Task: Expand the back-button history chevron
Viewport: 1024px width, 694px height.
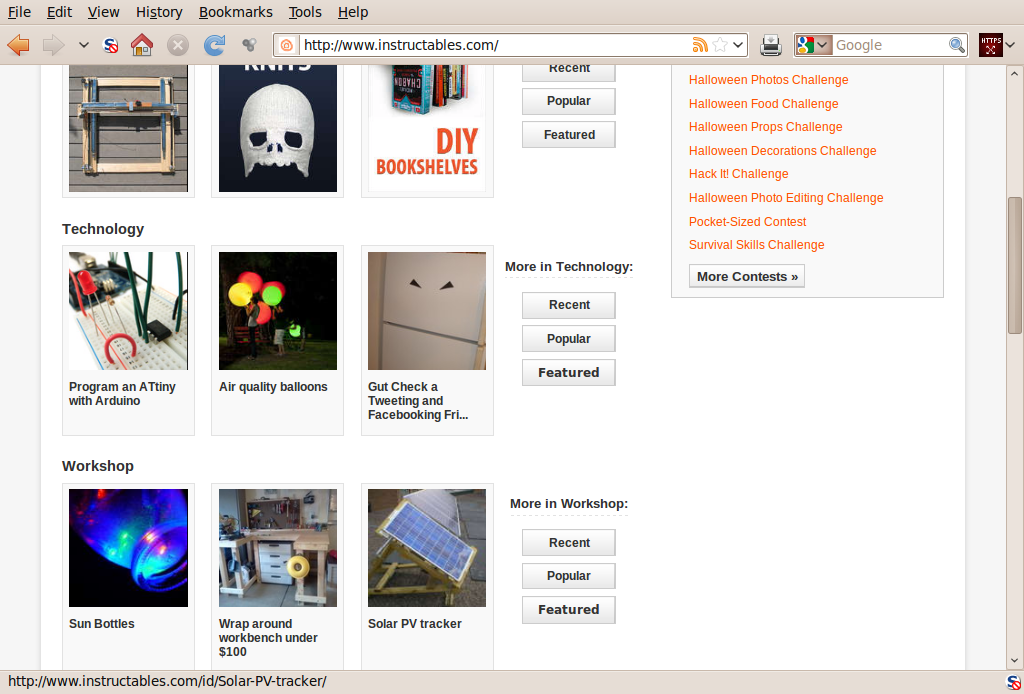Action: point(84,45)
